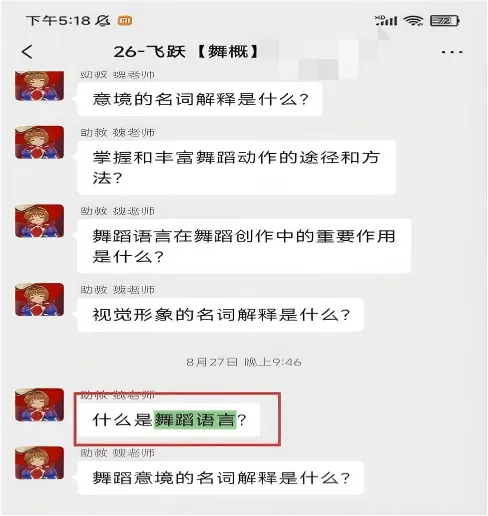This screenshot has width=488, height=516.
Task: Tap avatar beside 视觉形象的名词解释 message
Action: click(39, 299)
